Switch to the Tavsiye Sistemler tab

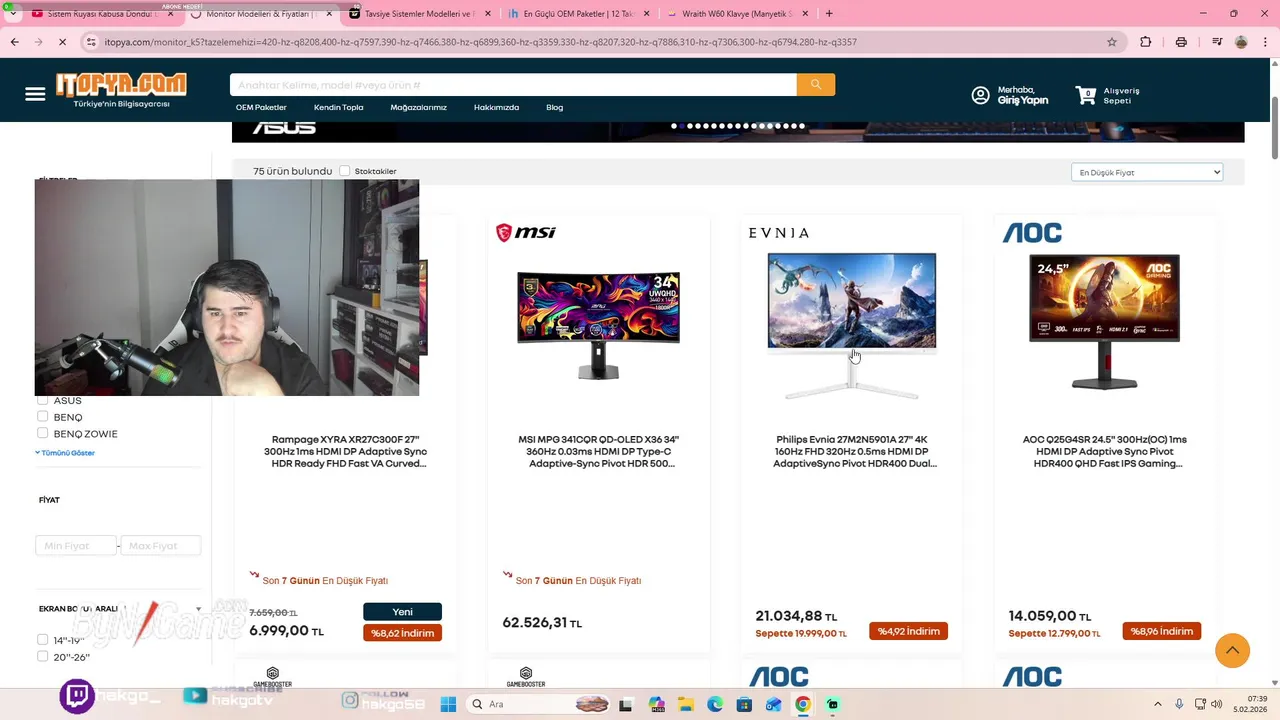coord(418,14)
